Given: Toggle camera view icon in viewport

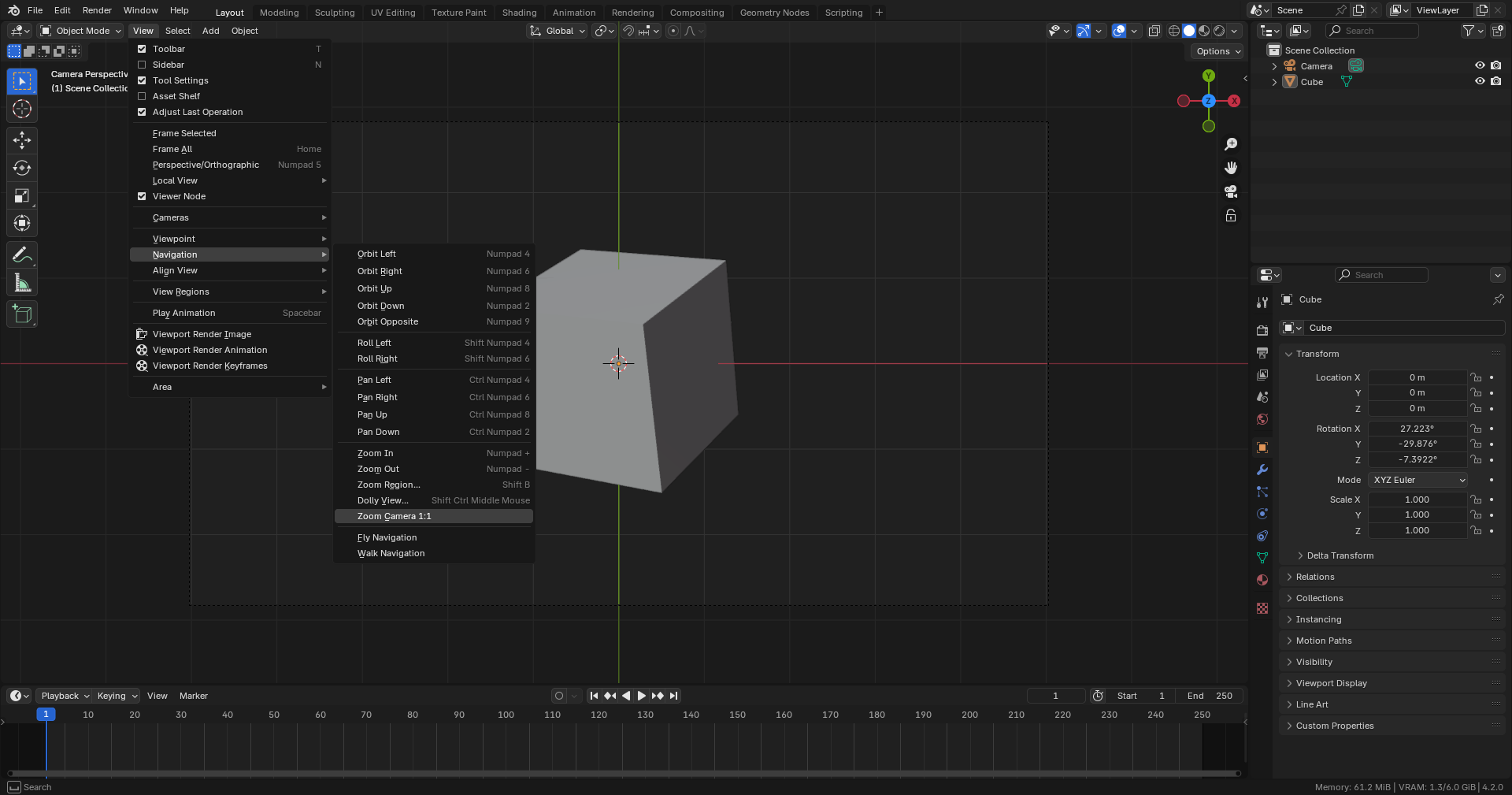Looking at the screenshot, I should pyautogui.click(x=1231, y=191).
